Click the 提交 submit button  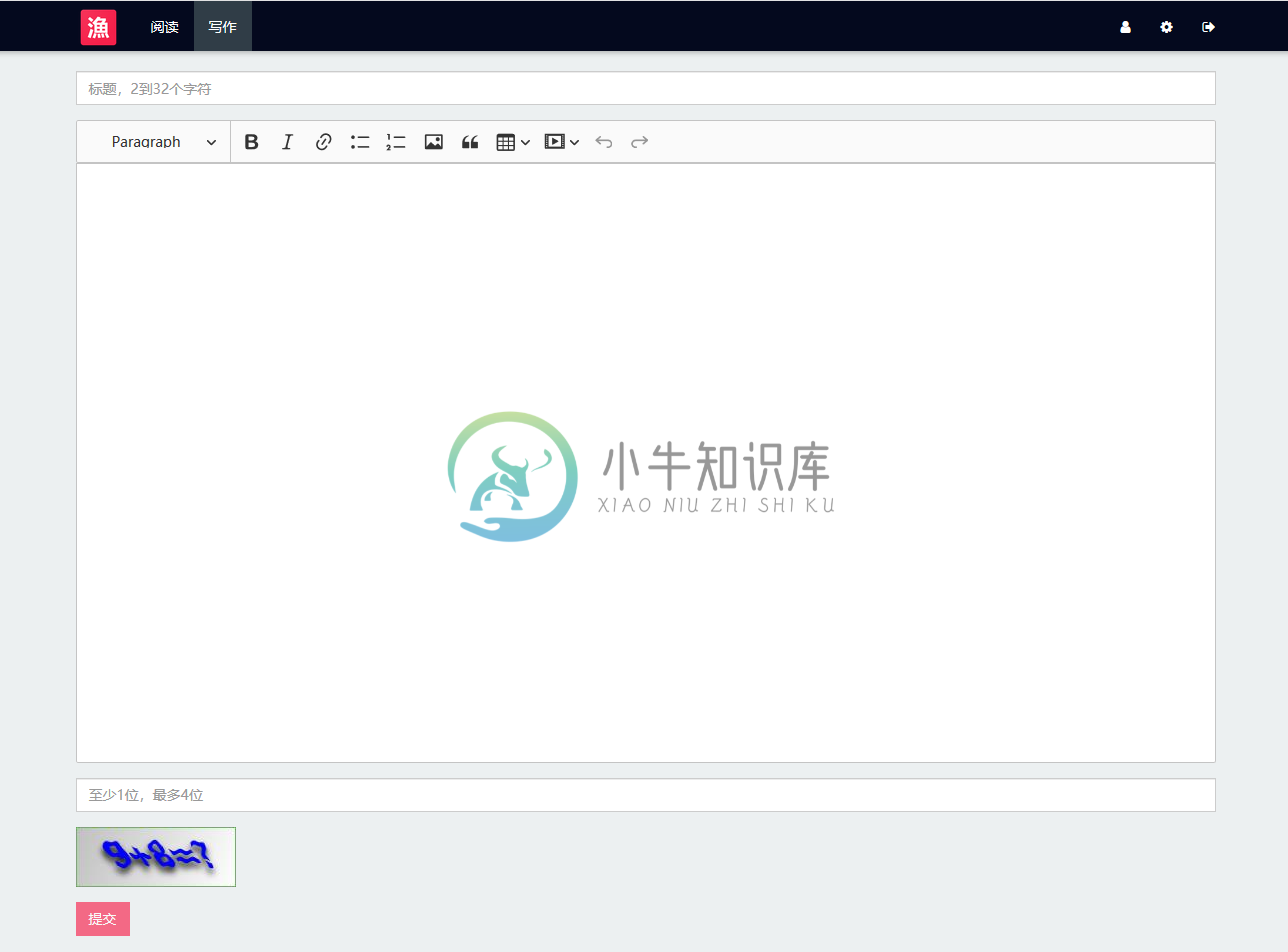(x=103, y=919)
